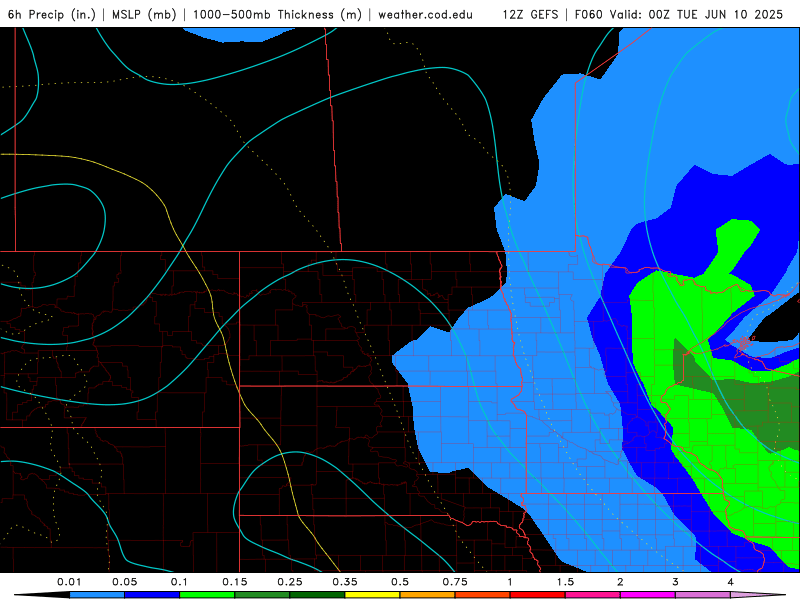Click the hot pink 1.5 legend swatch
The width and height of the screenshot is (800, 600).
[593, 595]
